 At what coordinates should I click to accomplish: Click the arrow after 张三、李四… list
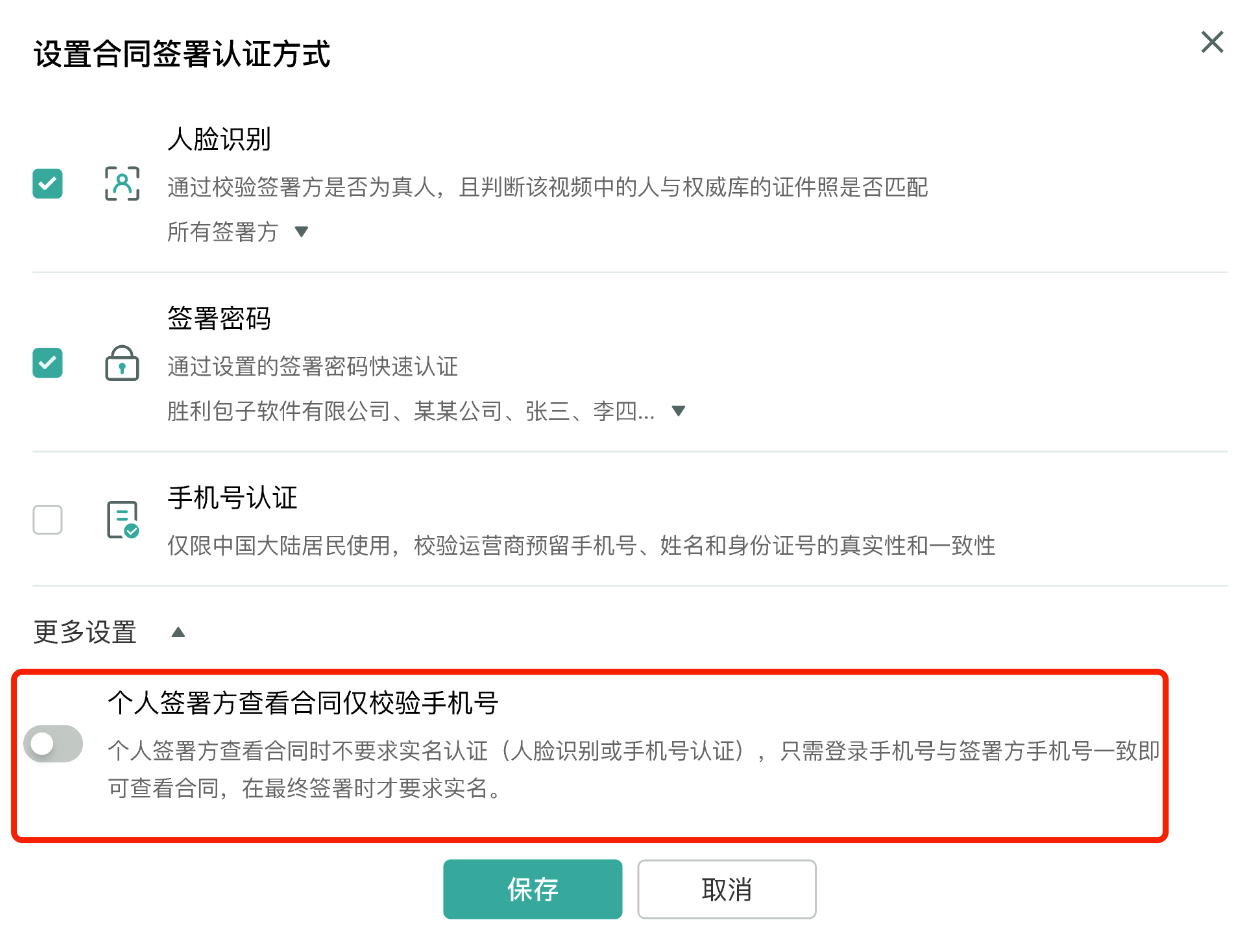[x=678, y=411]
